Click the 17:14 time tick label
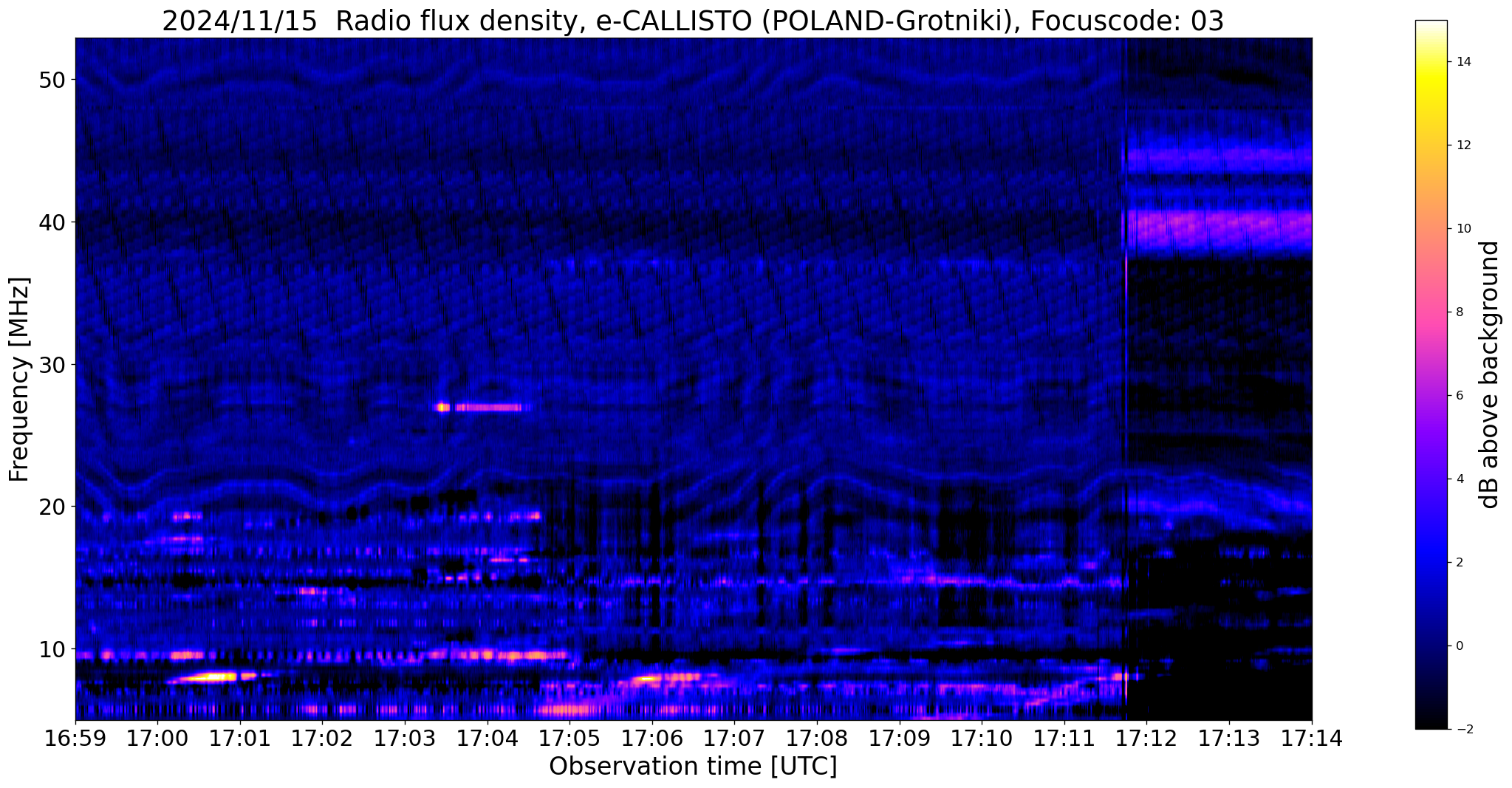This screenshot has width=1512, height=788. tap(1312, 738)
